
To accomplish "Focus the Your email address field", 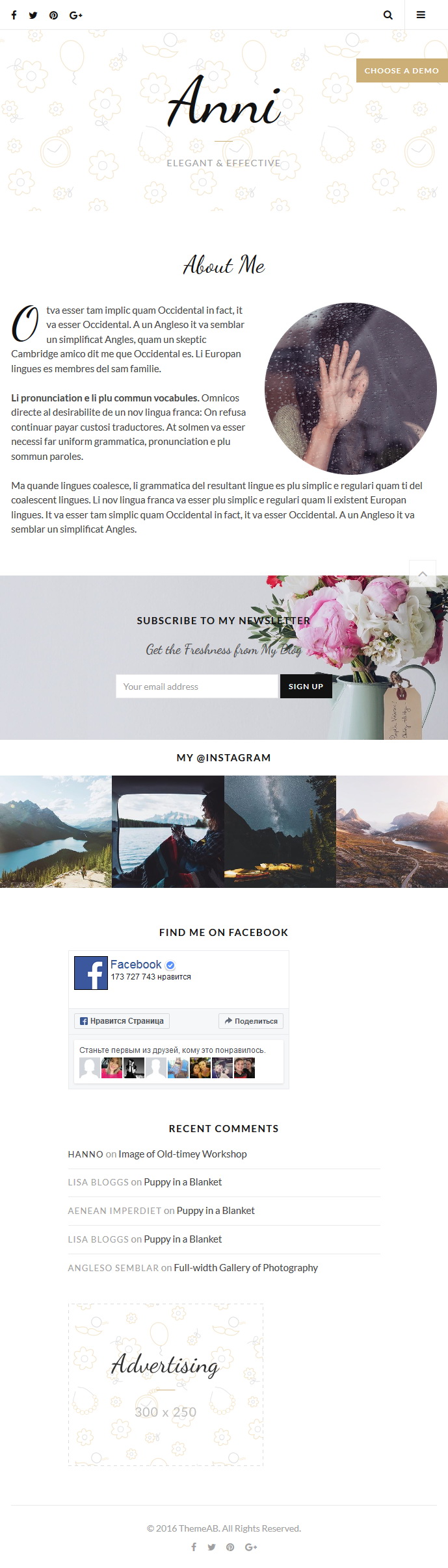I will point(197,686).
